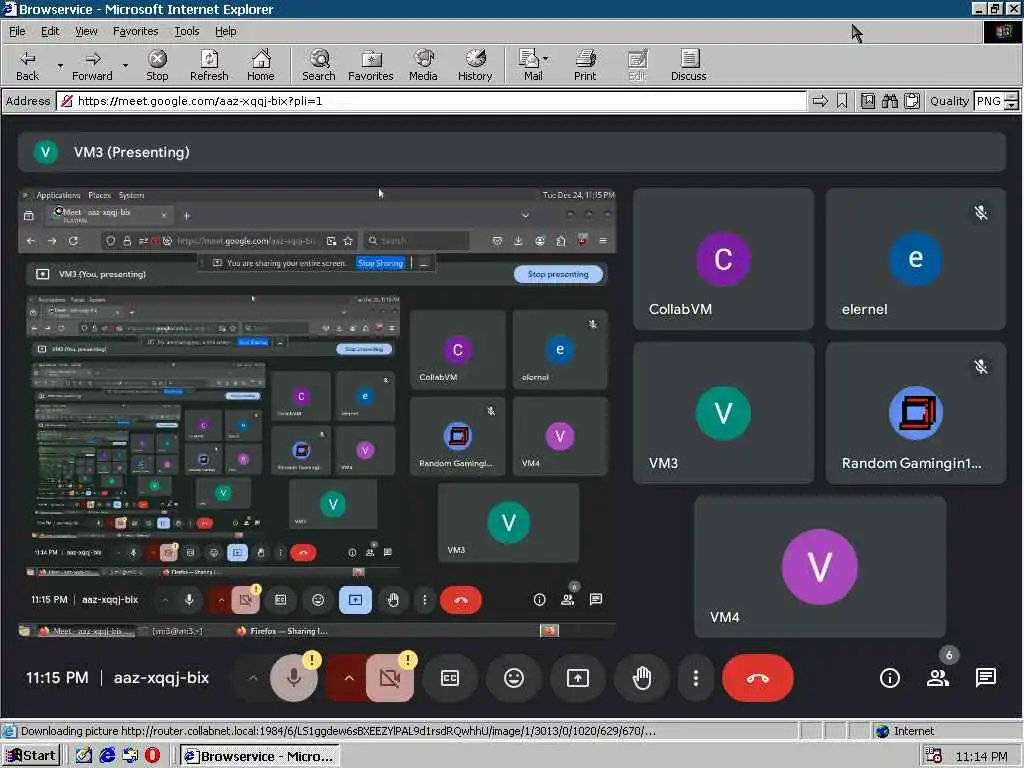Open the Forward button history dropdown arrow
1024x768 pixels.
125,65
